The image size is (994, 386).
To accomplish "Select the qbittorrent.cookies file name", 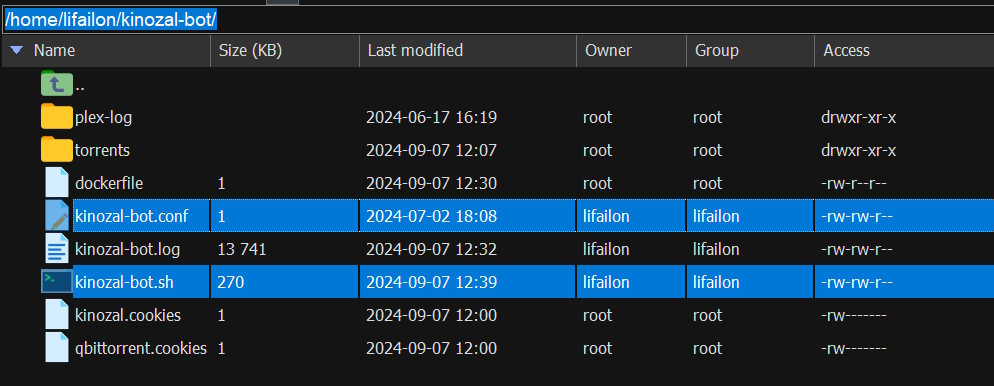I will coord(141,348).
